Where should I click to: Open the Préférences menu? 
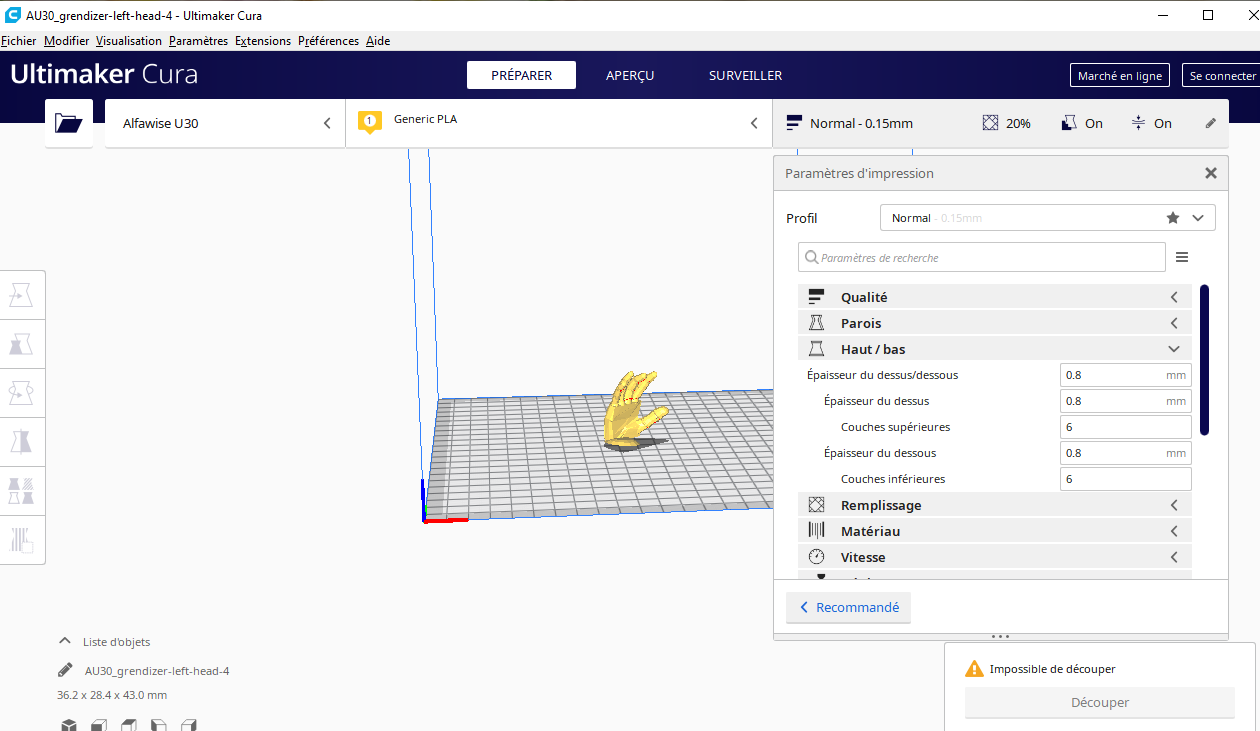tap(328, 41)
